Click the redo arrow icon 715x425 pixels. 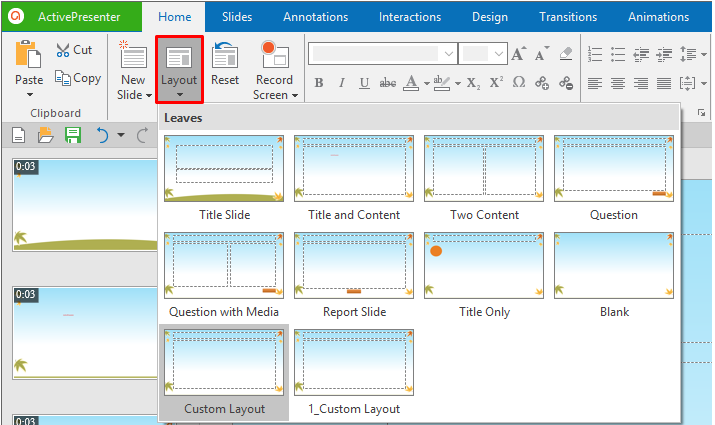(143, 135)
